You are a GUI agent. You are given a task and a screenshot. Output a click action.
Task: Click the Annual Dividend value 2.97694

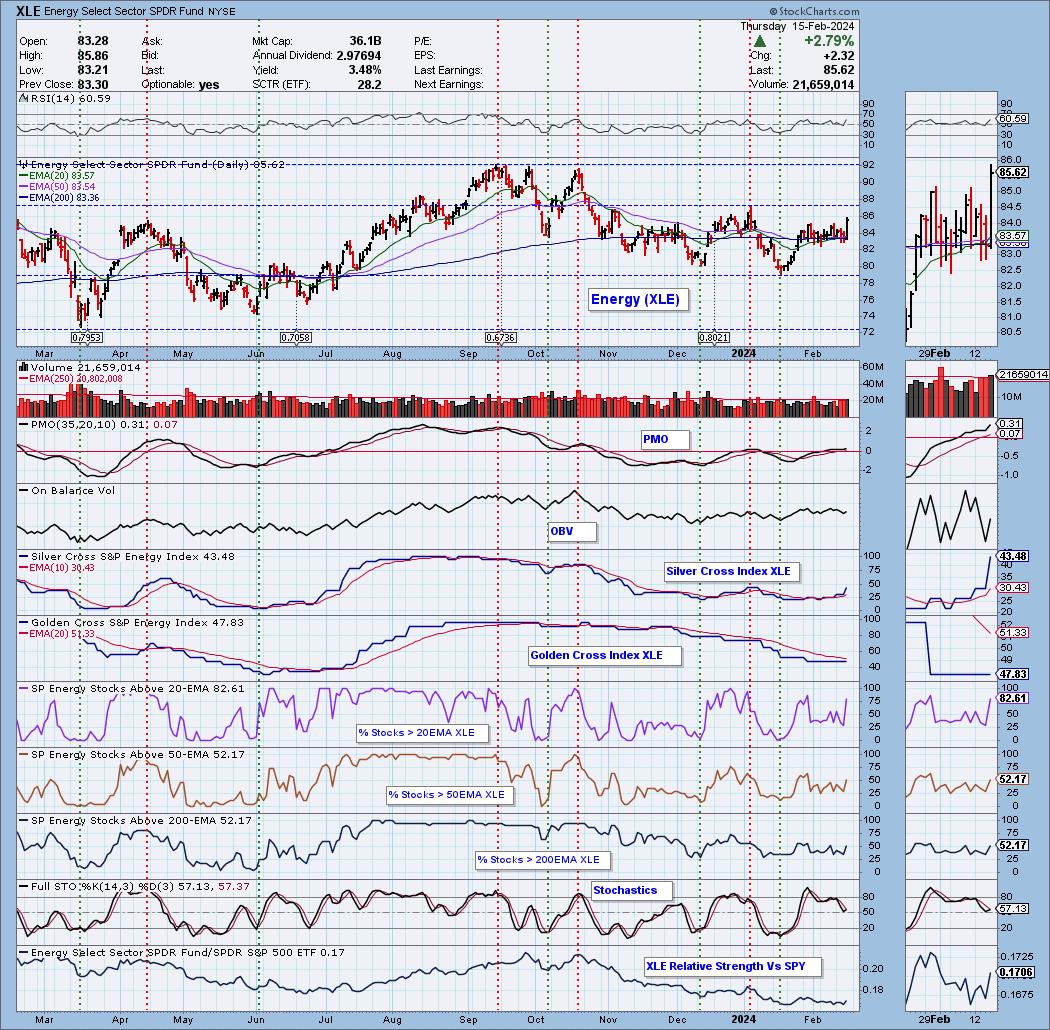[x=359, y=56]
